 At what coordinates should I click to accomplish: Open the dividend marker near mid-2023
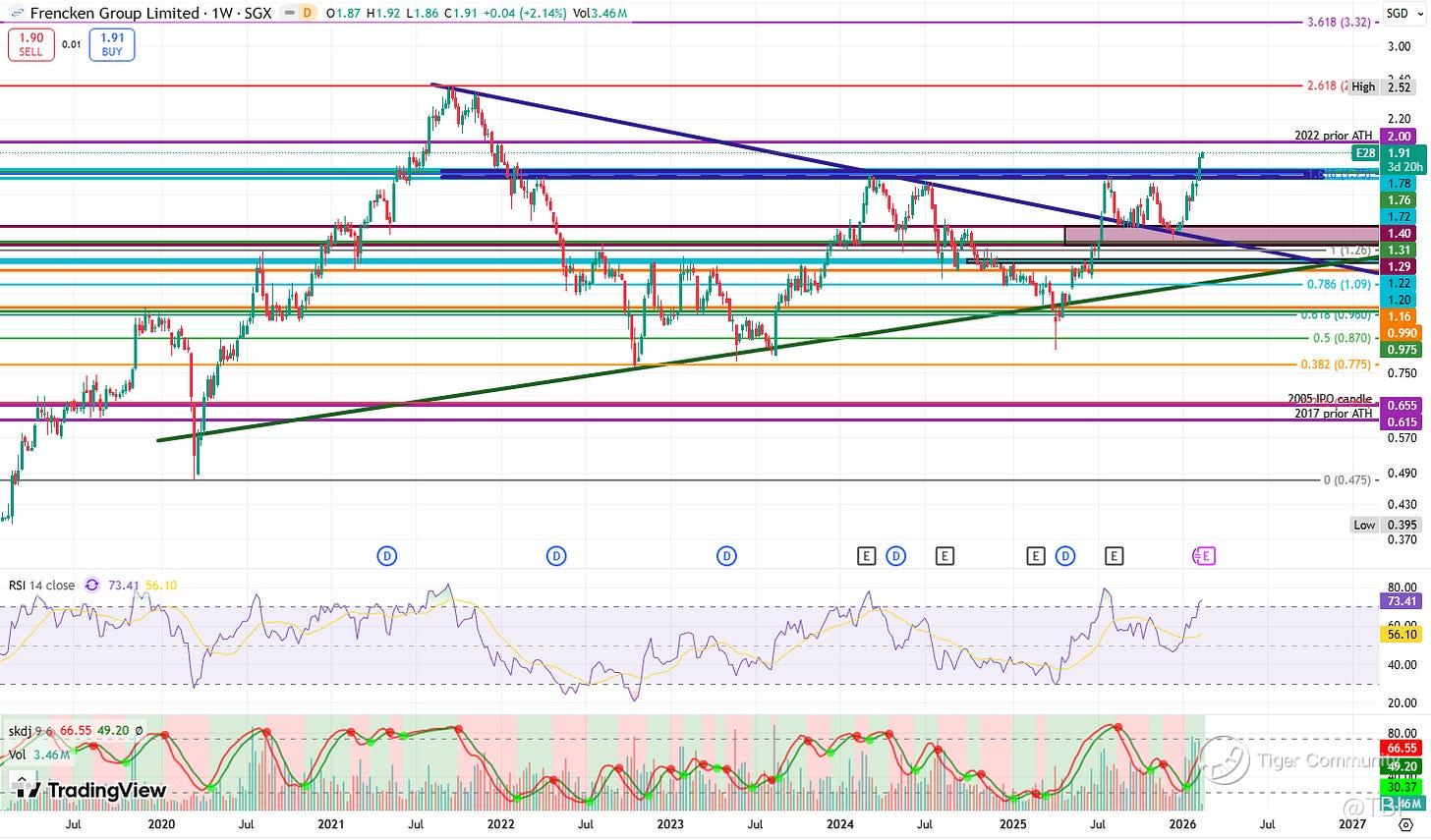[x=726, y=556]
